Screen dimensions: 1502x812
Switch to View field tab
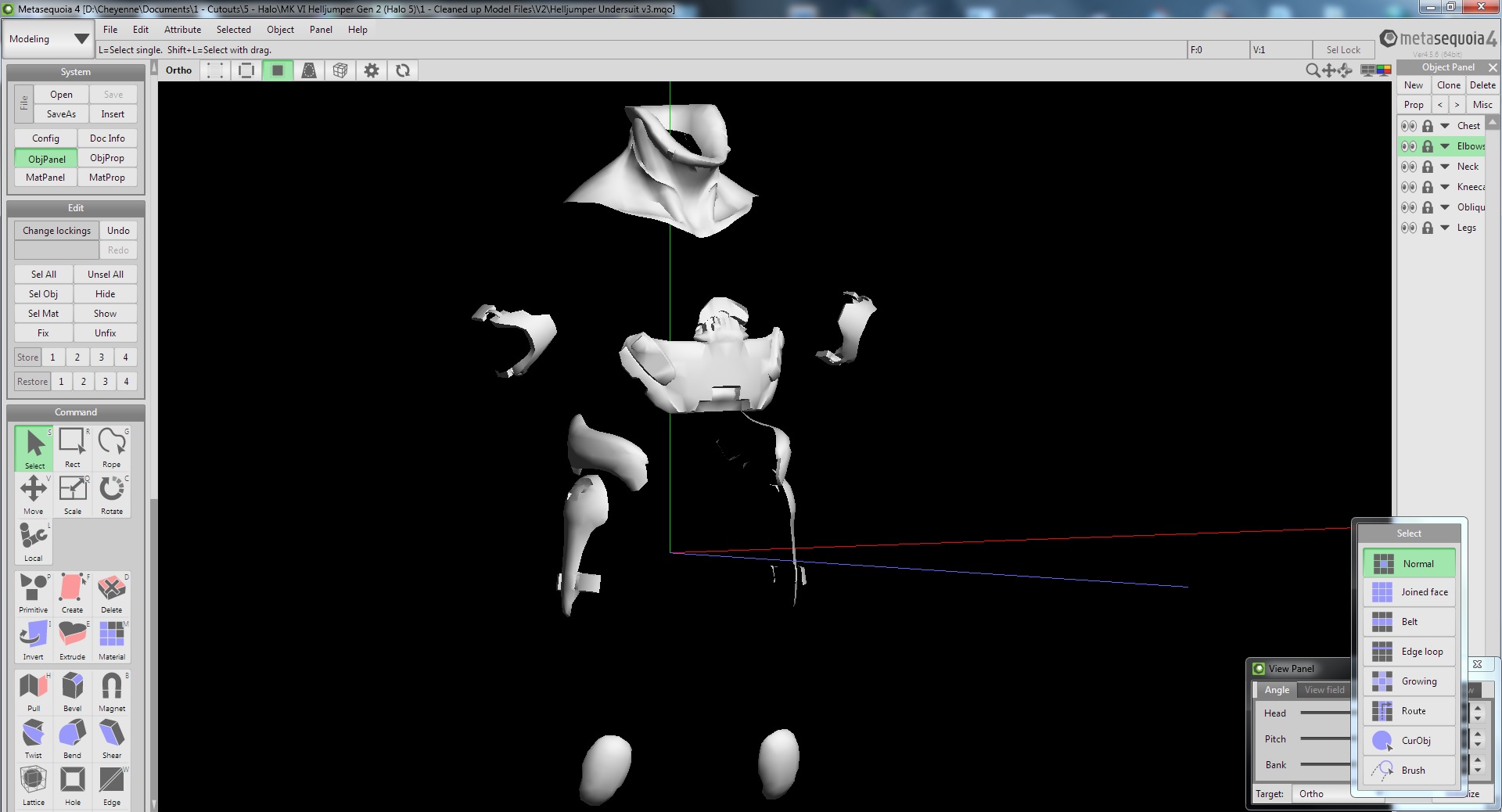[x=1324, y=690]
